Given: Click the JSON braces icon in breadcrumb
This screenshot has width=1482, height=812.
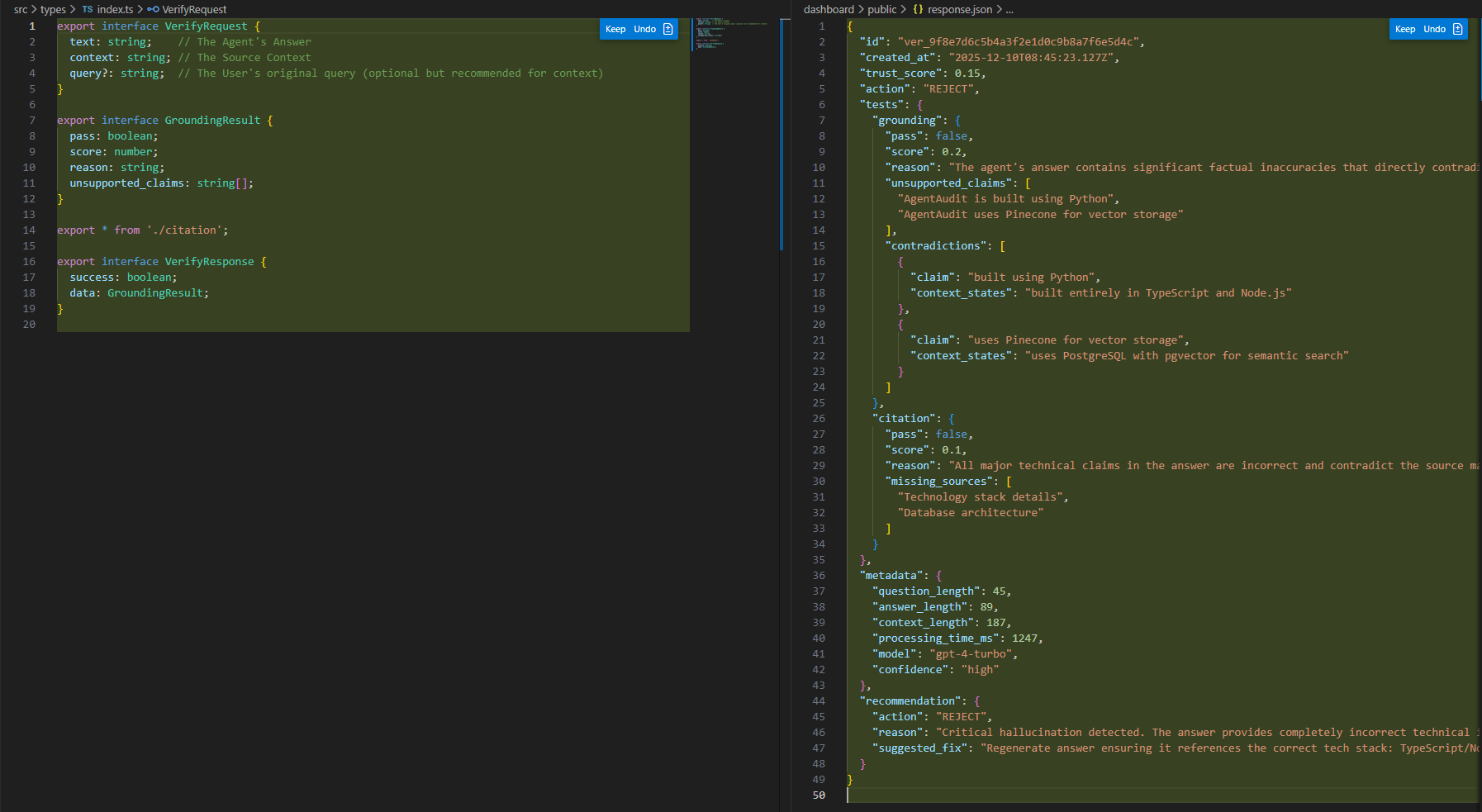Looking at the screenshot, I should click(918, 10).
